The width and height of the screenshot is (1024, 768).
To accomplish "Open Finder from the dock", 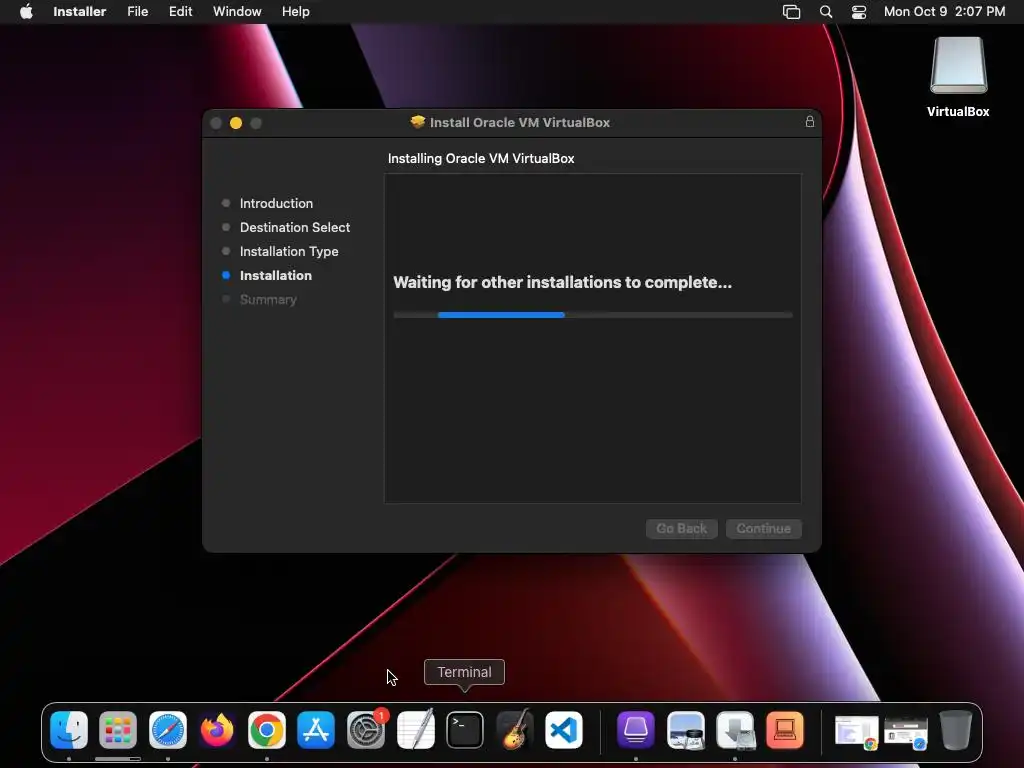I will pyautogui.click(x=69, y=730).
